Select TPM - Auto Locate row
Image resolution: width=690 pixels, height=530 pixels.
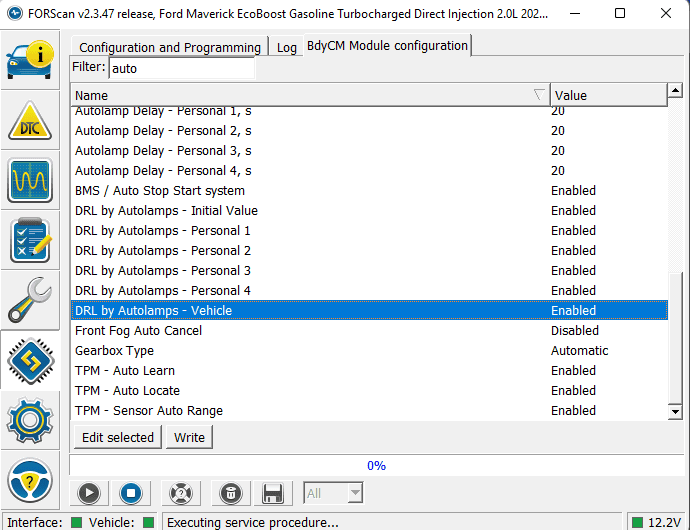point(369,390)
